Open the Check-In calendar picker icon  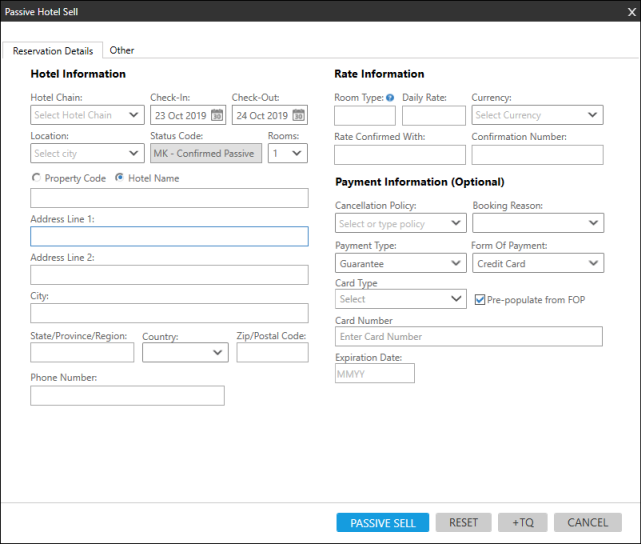pyautogui.click(x=216, y=115)
